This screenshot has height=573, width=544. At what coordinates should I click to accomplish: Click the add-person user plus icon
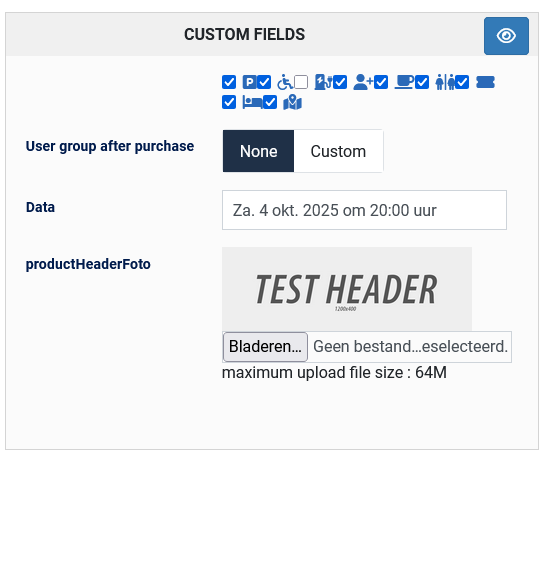(x=363, y=82)
